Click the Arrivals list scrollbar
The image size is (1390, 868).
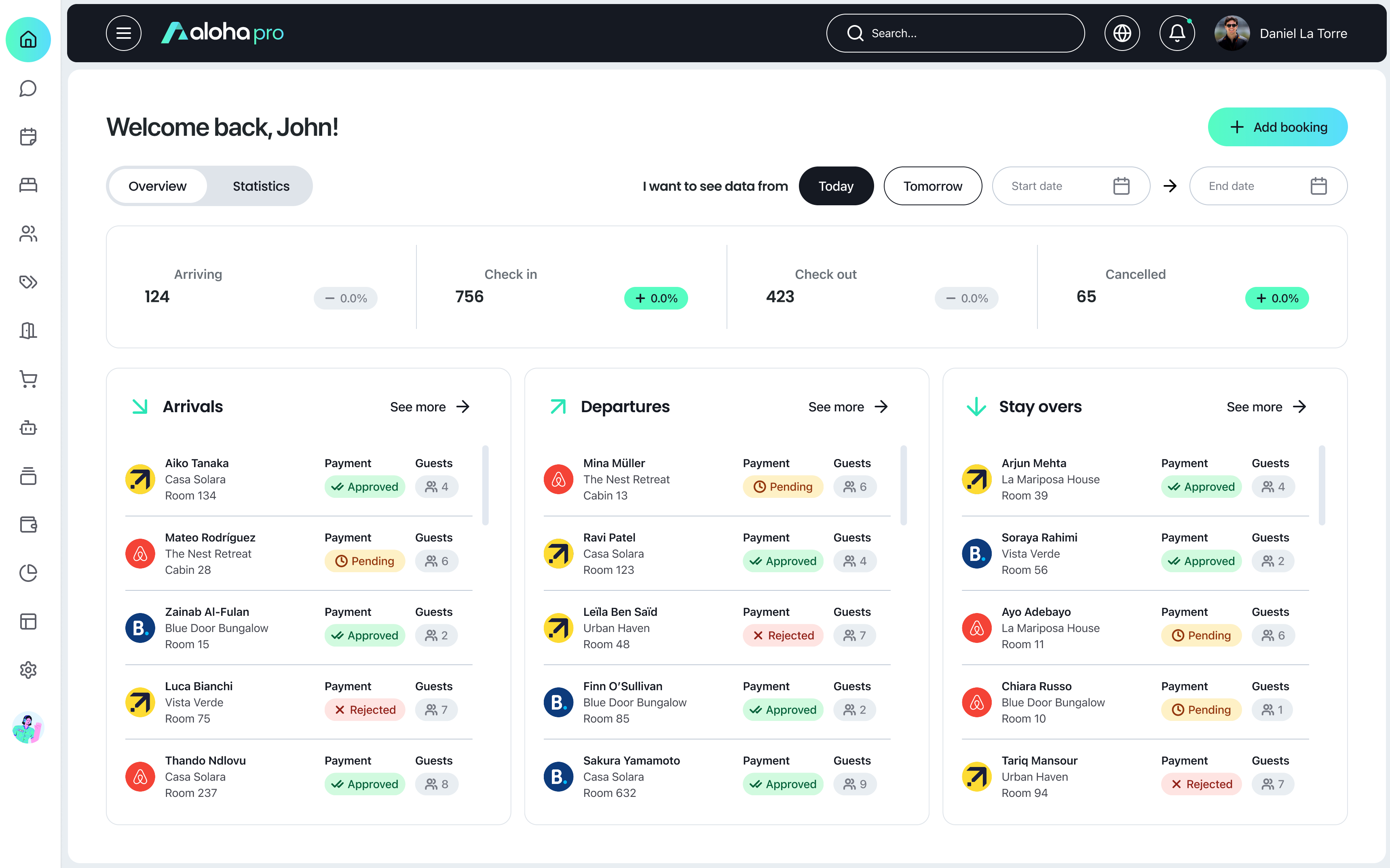pos(485,485)
